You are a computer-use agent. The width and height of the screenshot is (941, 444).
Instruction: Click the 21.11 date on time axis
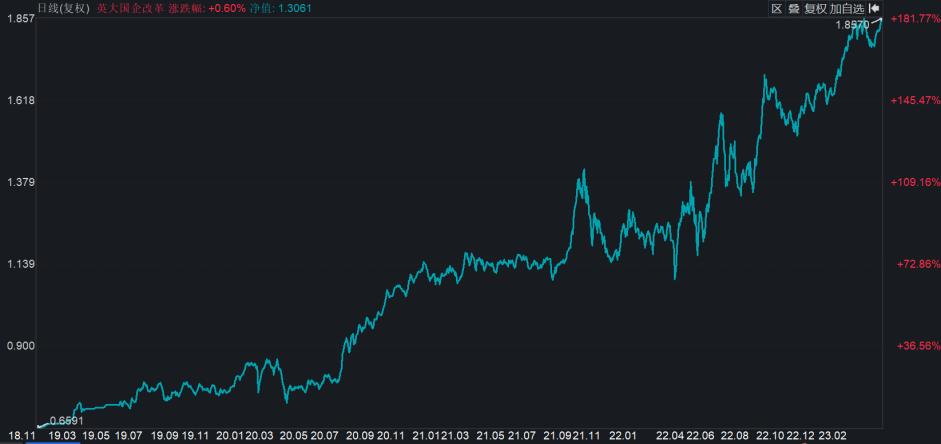[x=584, y=434]
